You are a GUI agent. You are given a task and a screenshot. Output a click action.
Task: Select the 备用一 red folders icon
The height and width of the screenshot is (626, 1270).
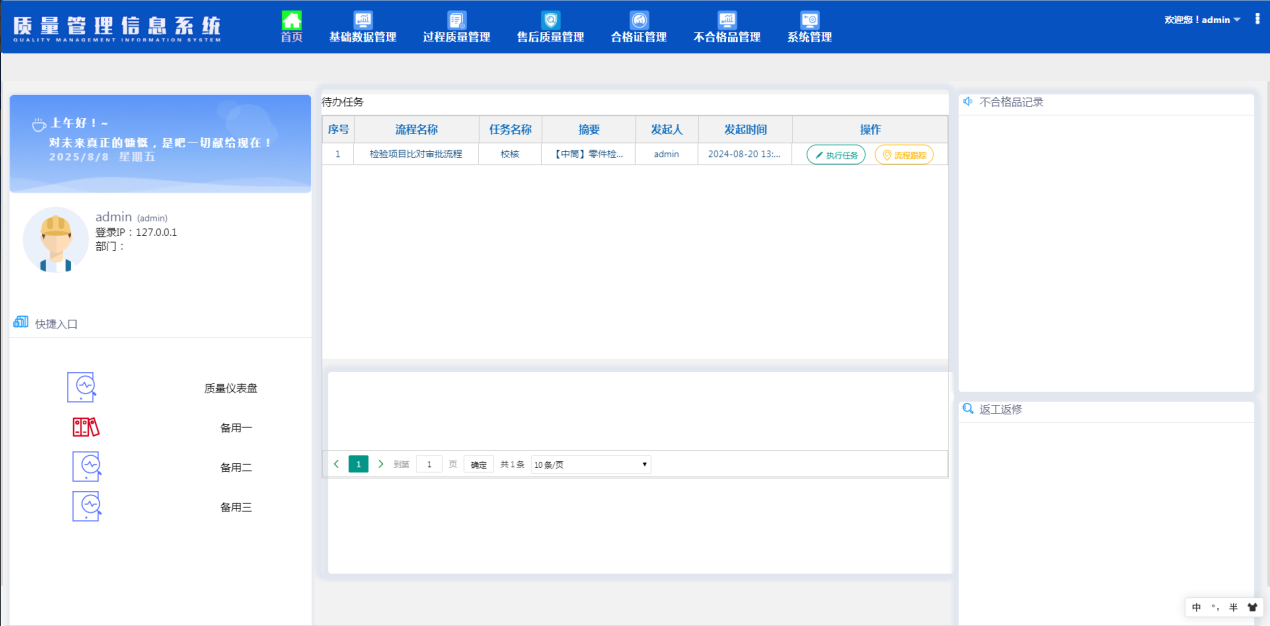pos(86,427)
